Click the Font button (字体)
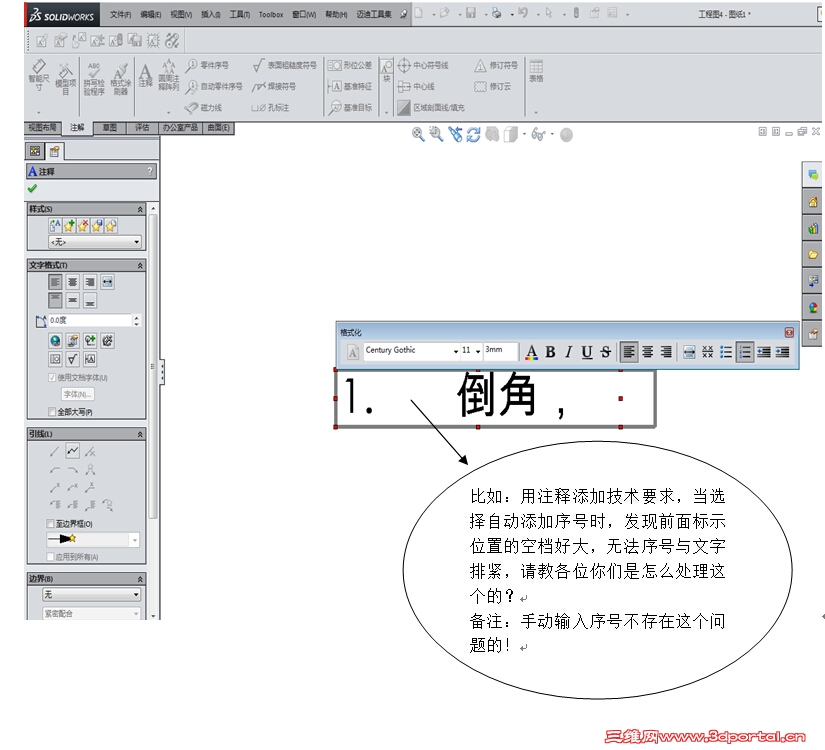Screen dimensions: 825x750 [x=78, y=394]
